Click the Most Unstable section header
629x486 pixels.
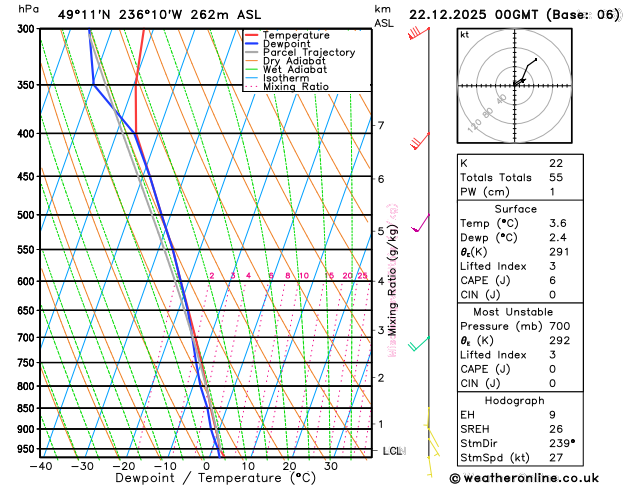click(x=513, y=312)
